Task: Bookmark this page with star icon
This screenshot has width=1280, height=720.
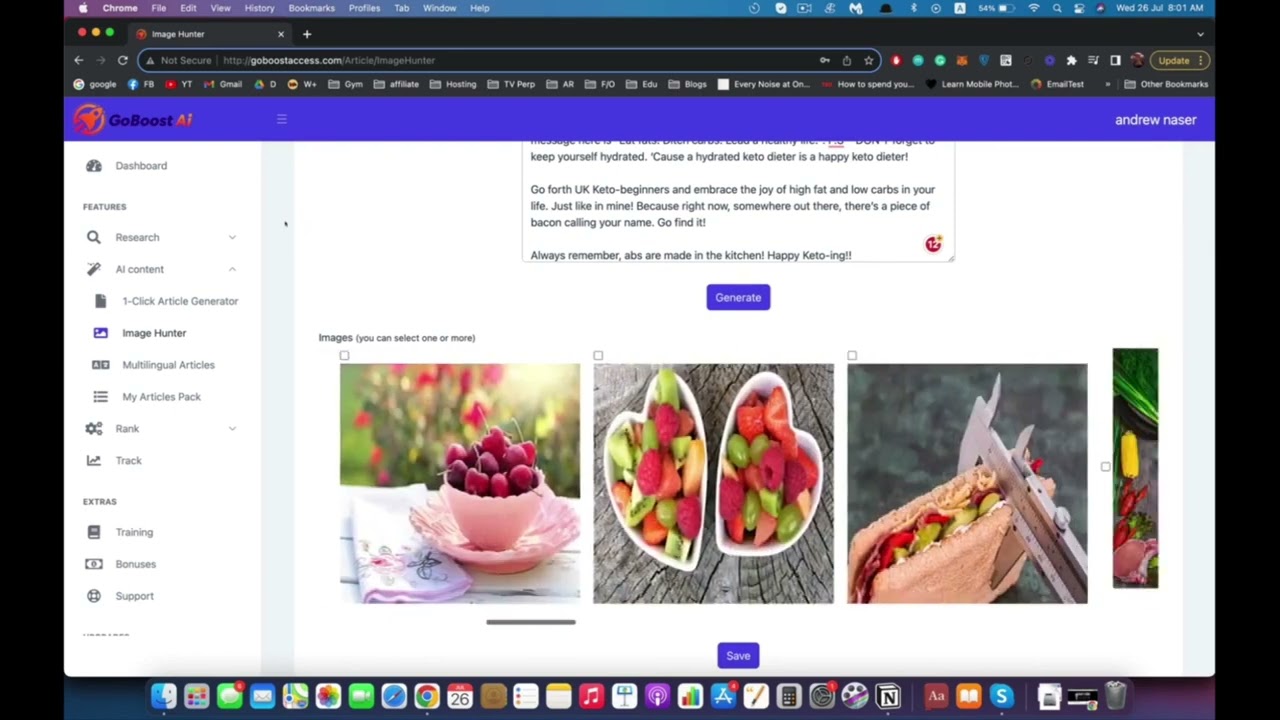Action: click(868, 60)
